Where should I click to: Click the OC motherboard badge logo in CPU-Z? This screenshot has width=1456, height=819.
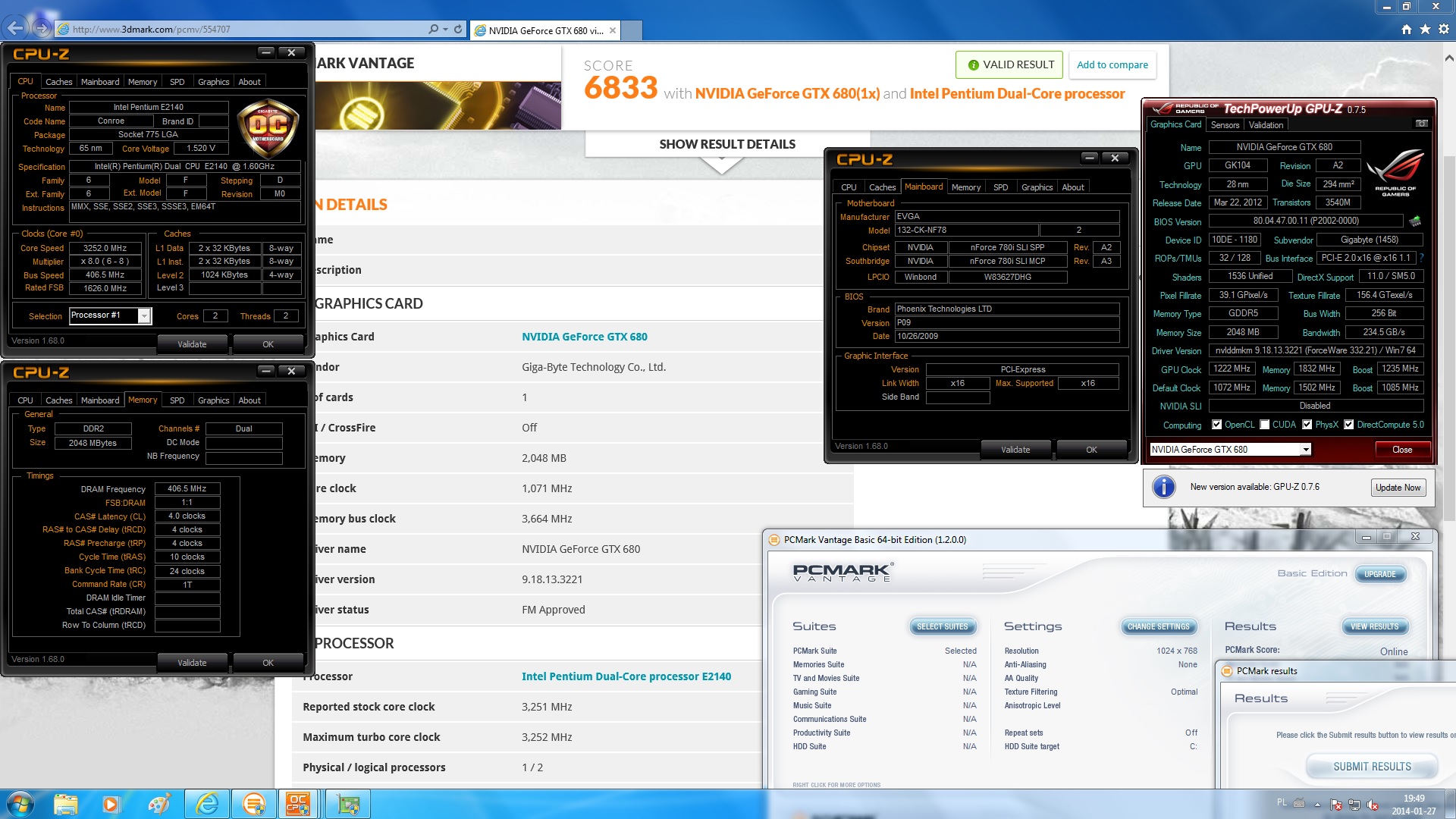(x=268, y=129)
